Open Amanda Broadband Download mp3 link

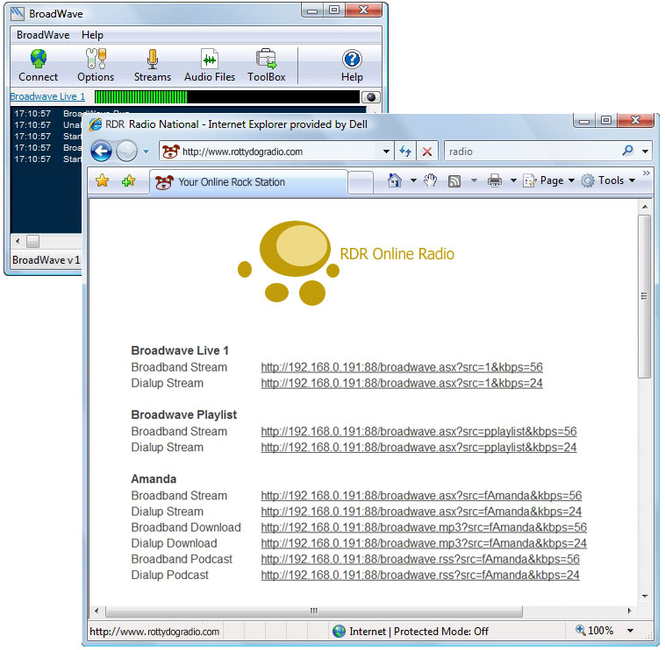[x=424, y=527]
